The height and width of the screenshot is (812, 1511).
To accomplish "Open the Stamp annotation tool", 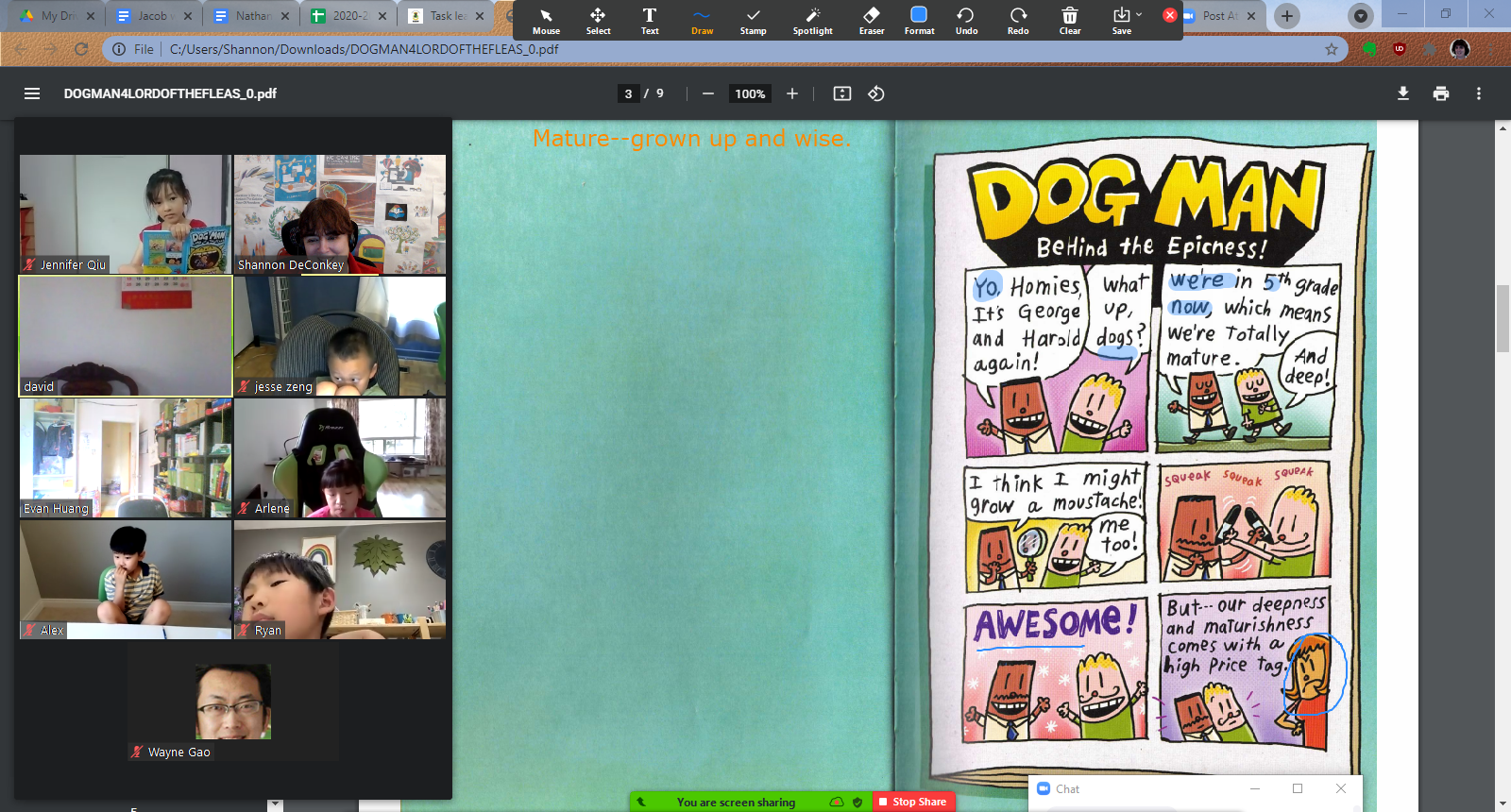I will pos(753,20).
